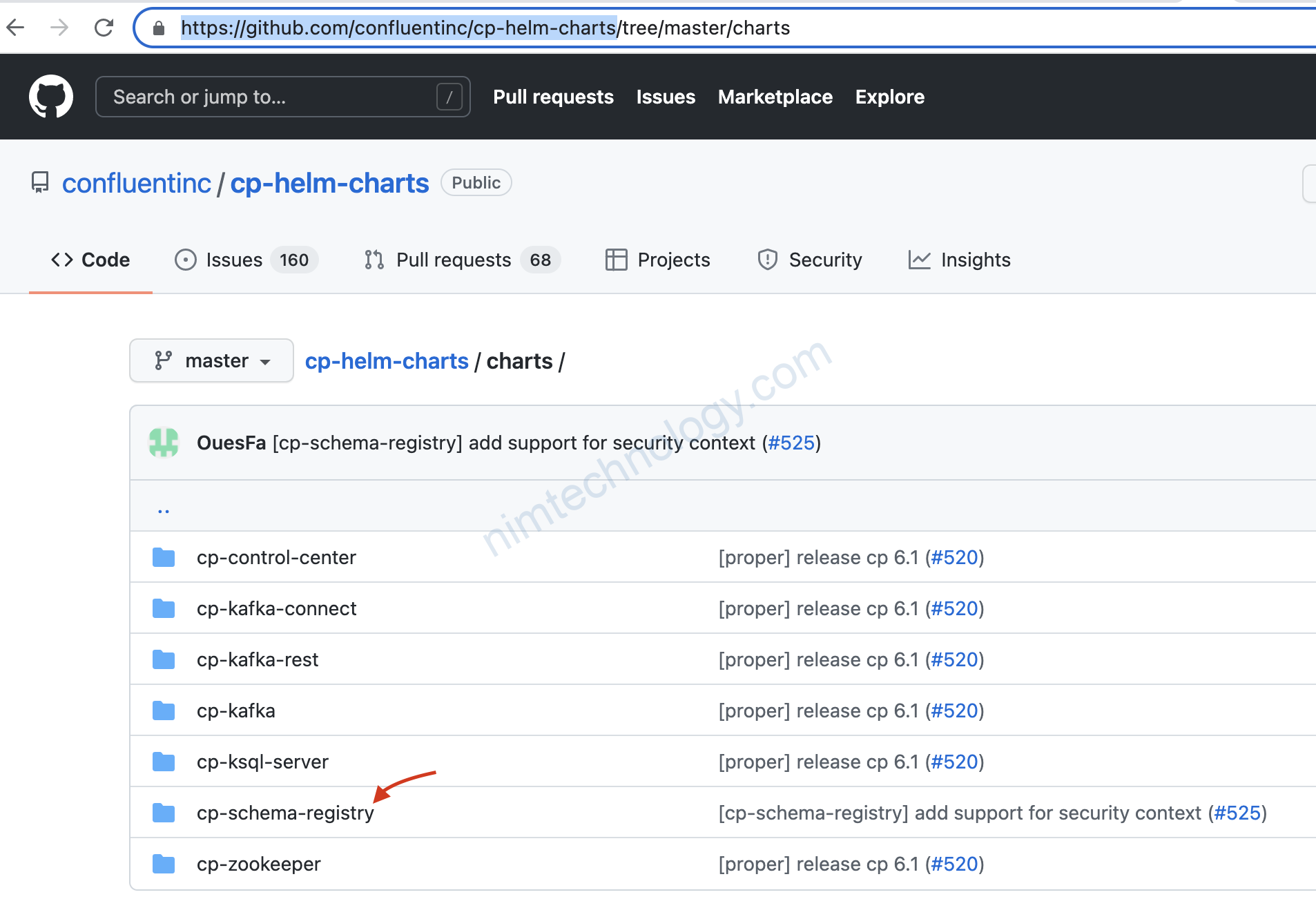Click #520 link in cp-ksql-server row
The image size is (1316, 899).
pyautogui.click(x=955, y=762)
